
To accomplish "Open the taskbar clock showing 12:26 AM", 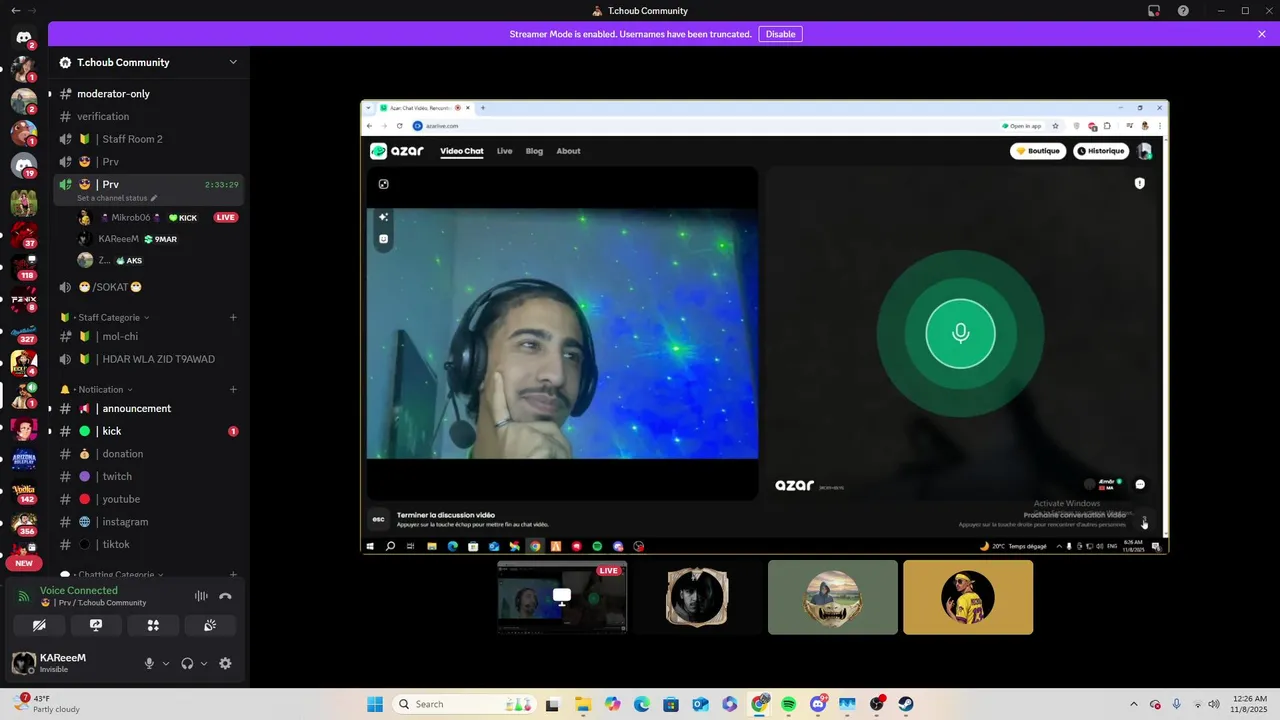I will (1250, 704).
